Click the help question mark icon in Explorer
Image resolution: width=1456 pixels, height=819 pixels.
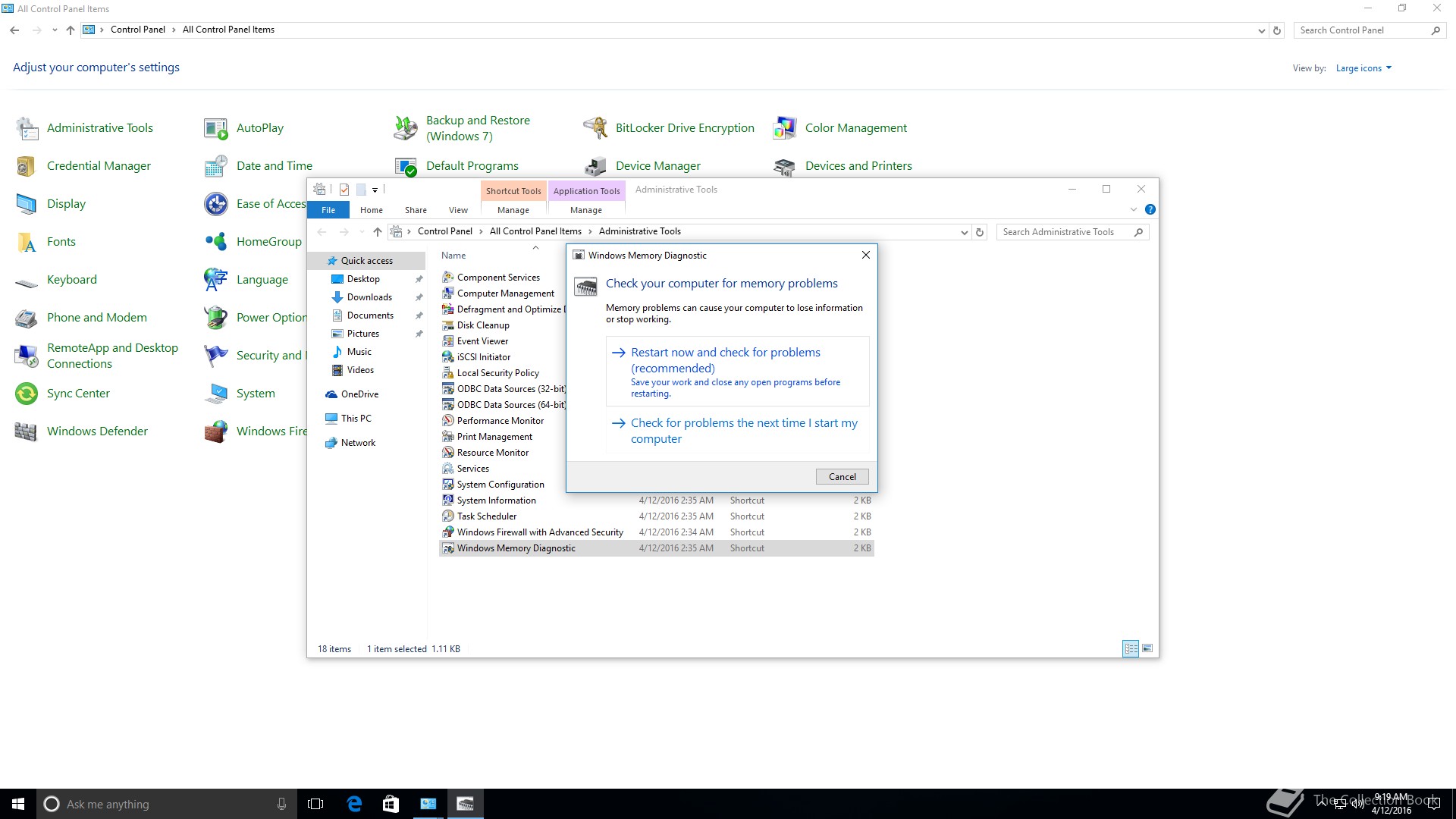(1150, 210)
